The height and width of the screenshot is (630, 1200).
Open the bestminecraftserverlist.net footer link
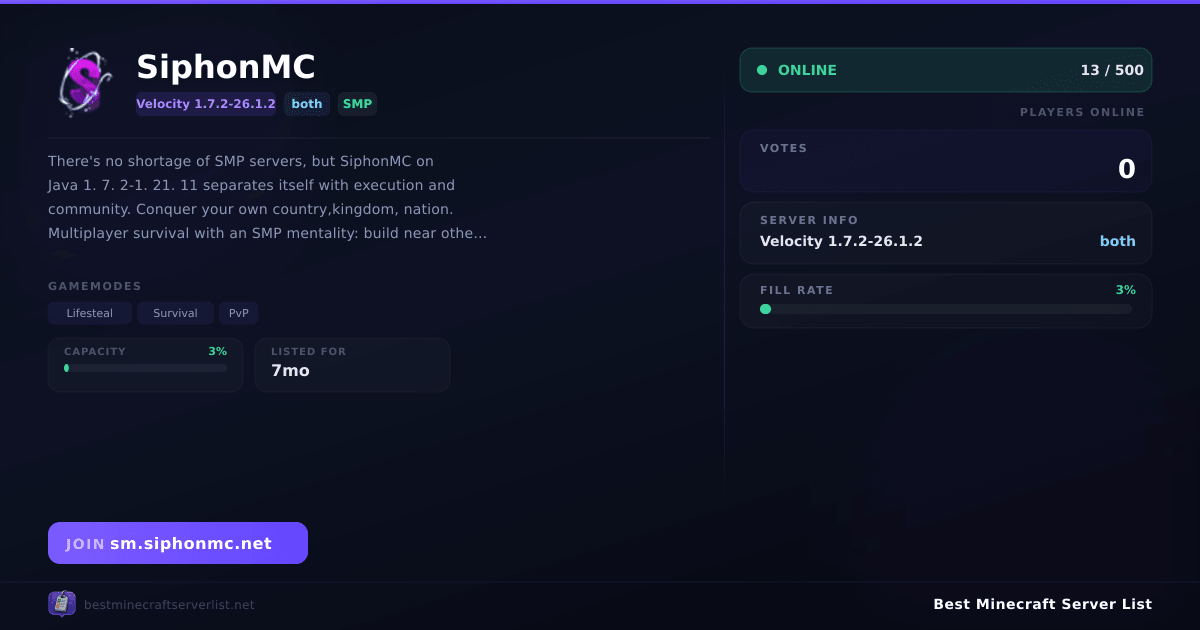pyautogui.click(x=169, y=605)
